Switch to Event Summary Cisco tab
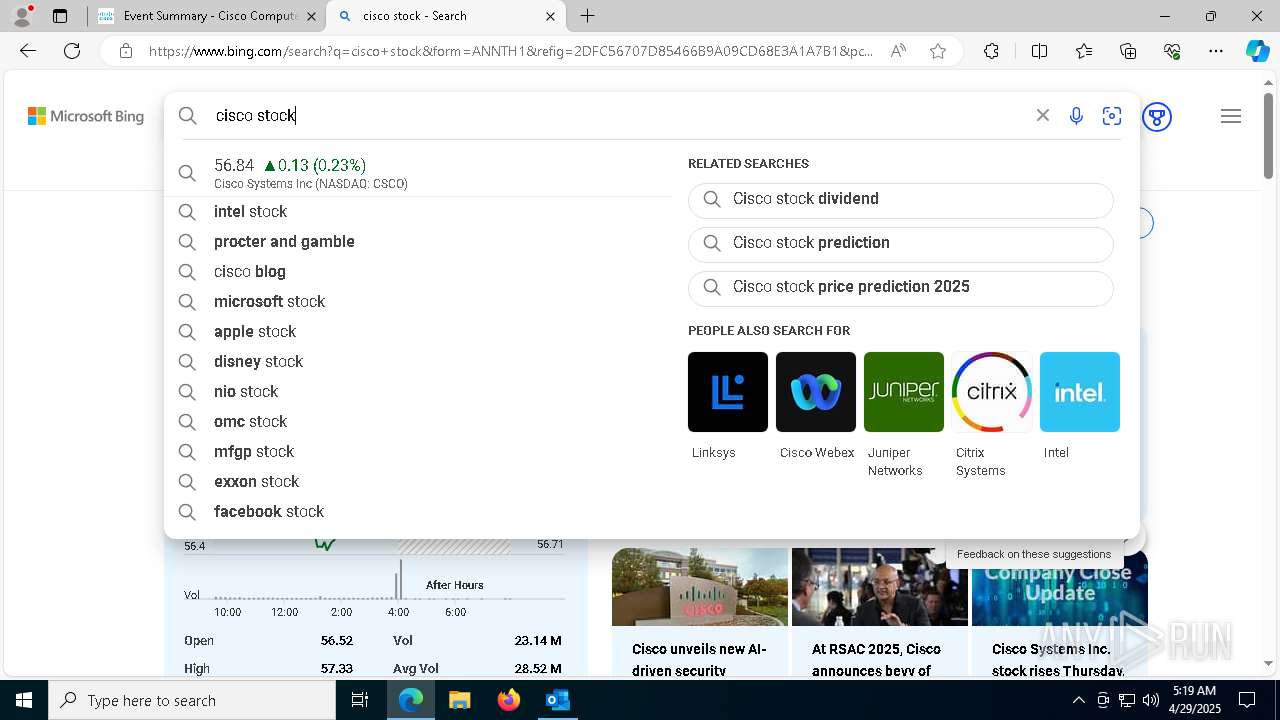Viewport: 1280px width, 720px height. (x=207, y=16)
